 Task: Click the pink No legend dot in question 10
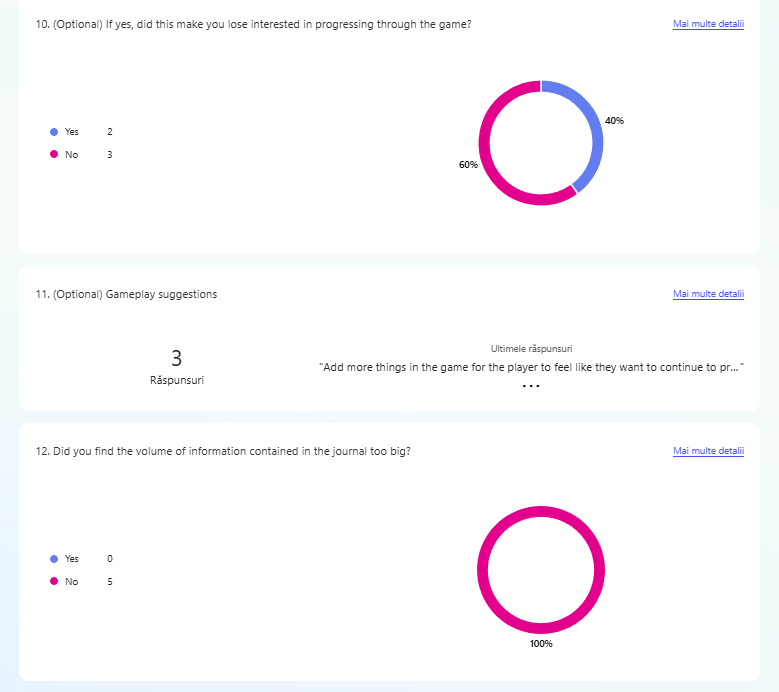[x=54, y=155]
